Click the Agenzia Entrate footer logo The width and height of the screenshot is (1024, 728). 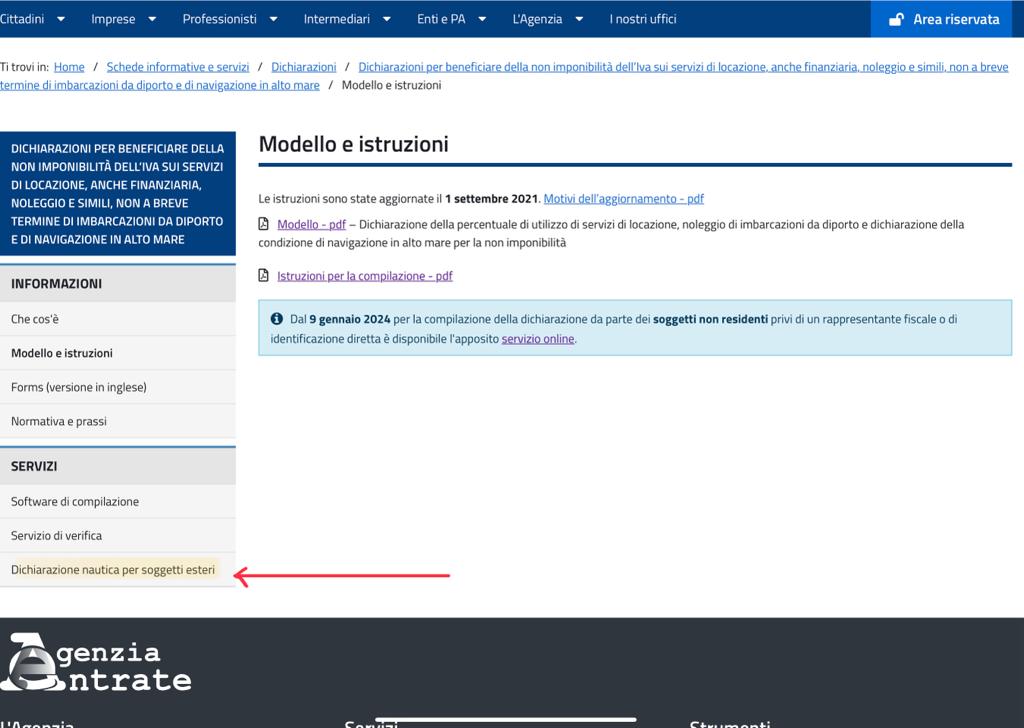[x=96, y=663]
